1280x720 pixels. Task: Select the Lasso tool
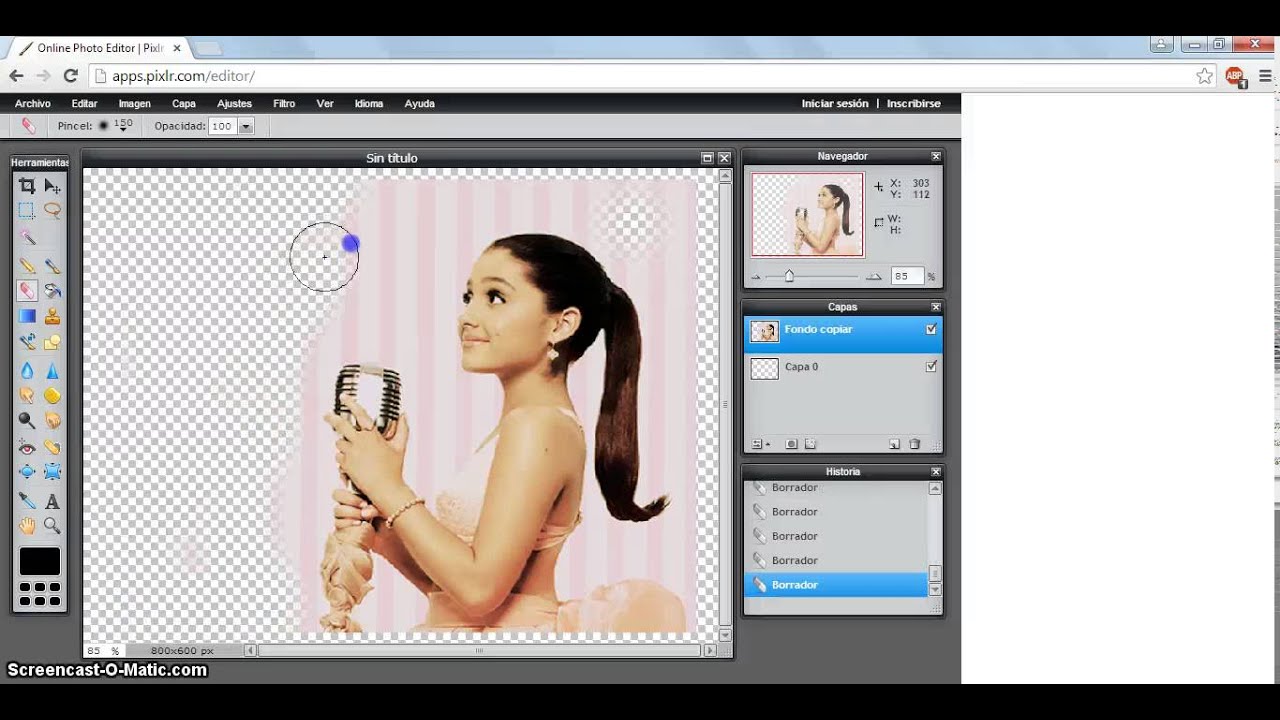(x=52, y=211)
